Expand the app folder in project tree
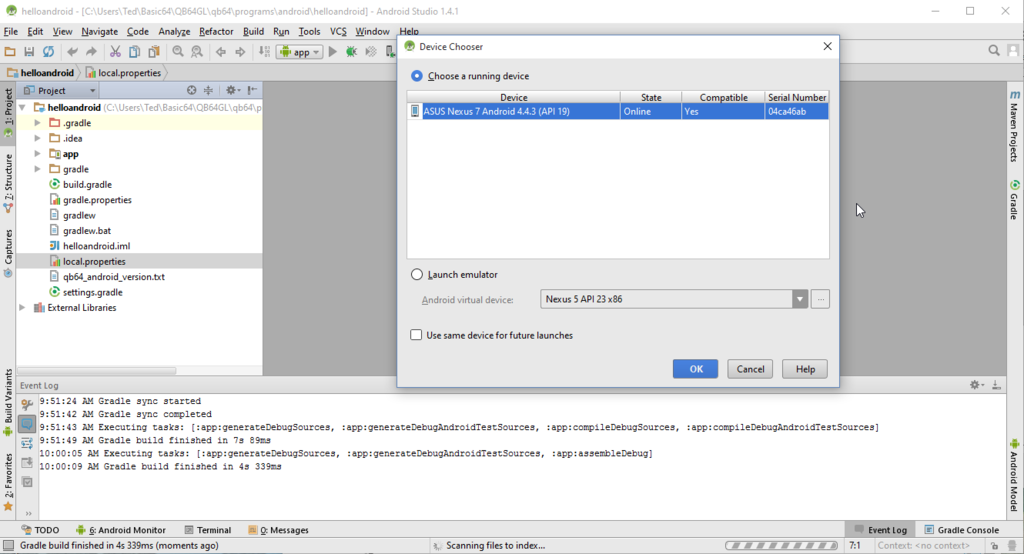 (38, 154)
